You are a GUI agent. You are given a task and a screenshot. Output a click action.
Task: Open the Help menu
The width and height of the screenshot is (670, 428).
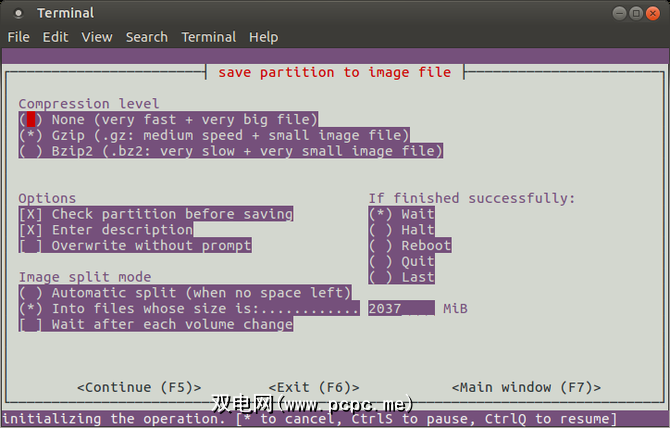pyautogui.click(x=264, y=37)
